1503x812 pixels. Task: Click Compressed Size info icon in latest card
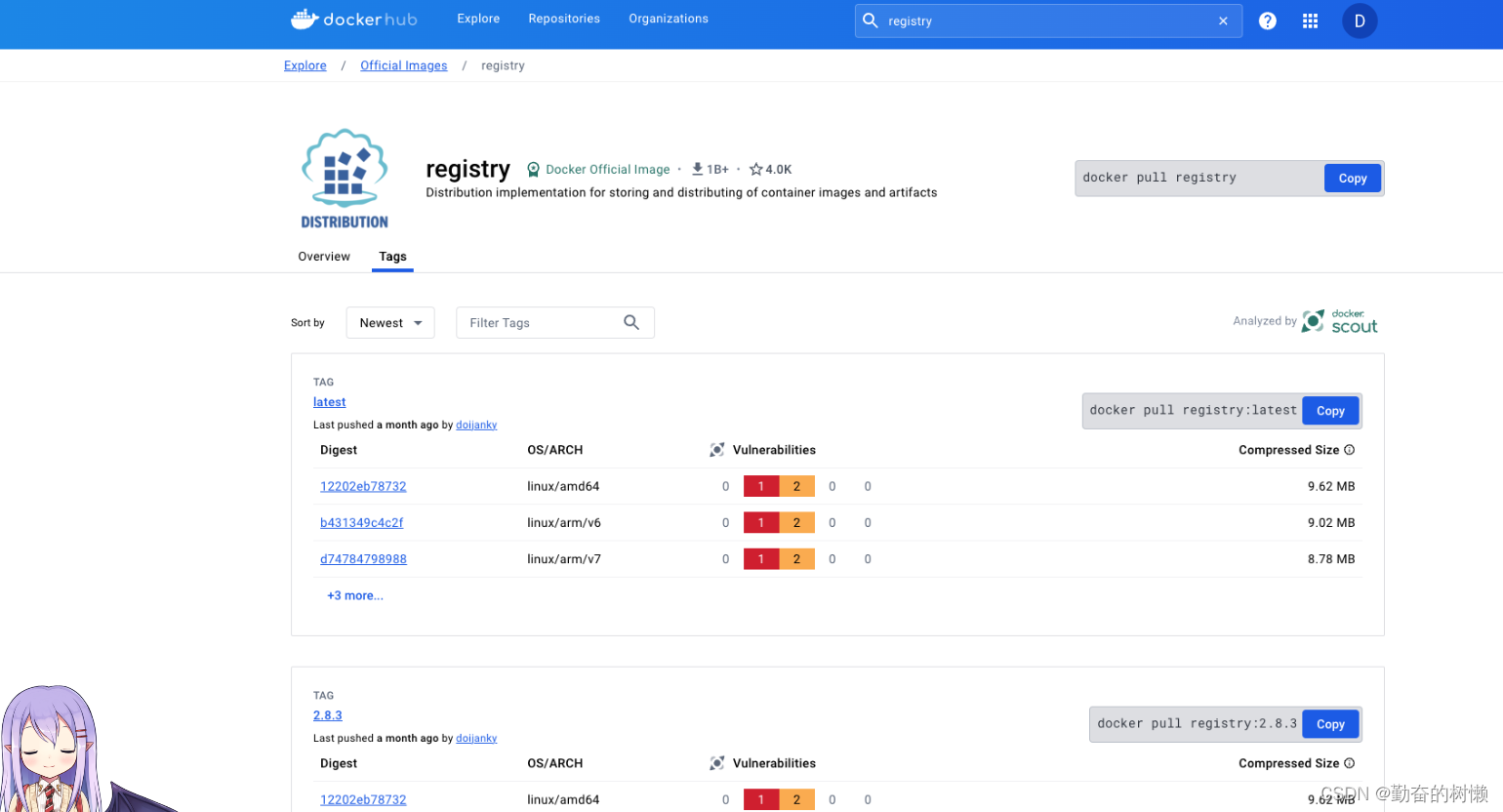(1350, 450)
